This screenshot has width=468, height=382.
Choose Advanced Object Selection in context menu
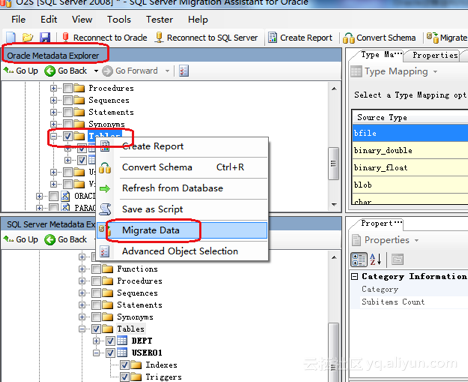pyautogui.click(x=182, y=251)
